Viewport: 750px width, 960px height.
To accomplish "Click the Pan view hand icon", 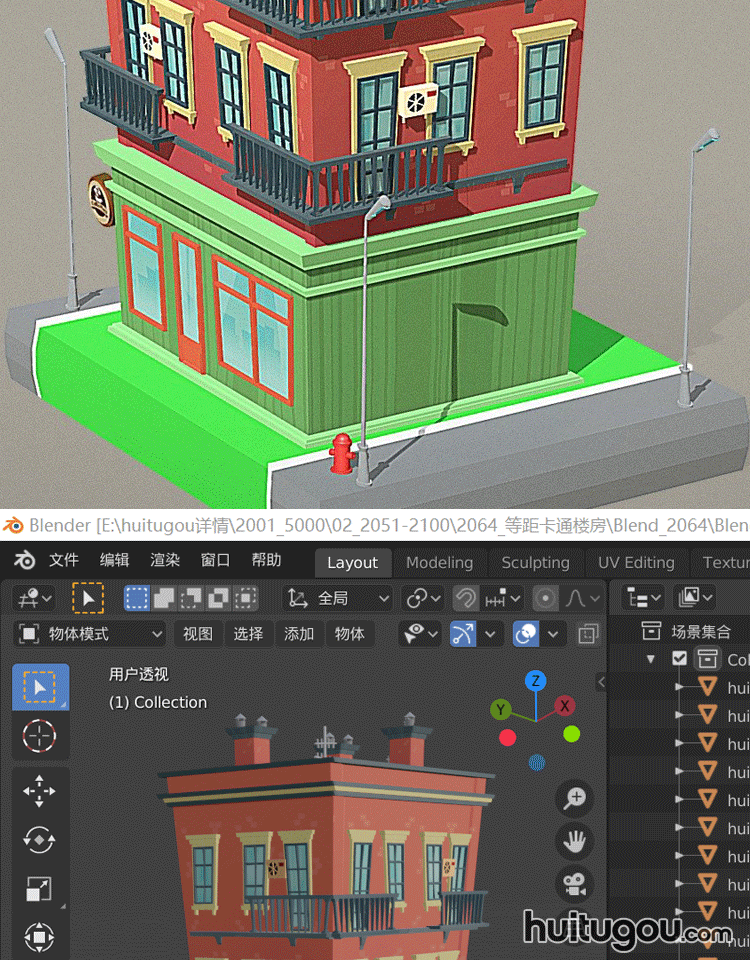I will [x=575, y=842].
